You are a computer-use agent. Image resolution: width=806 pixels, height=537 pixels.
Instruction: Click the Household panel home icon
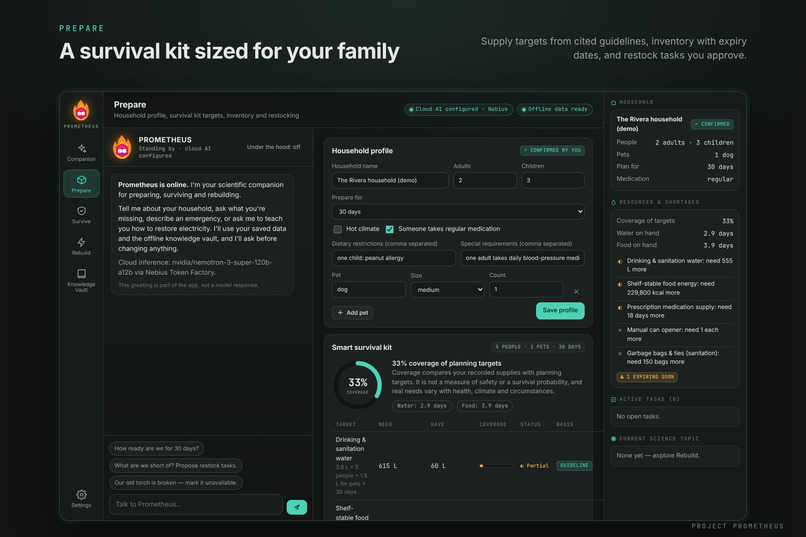[613, 102]
